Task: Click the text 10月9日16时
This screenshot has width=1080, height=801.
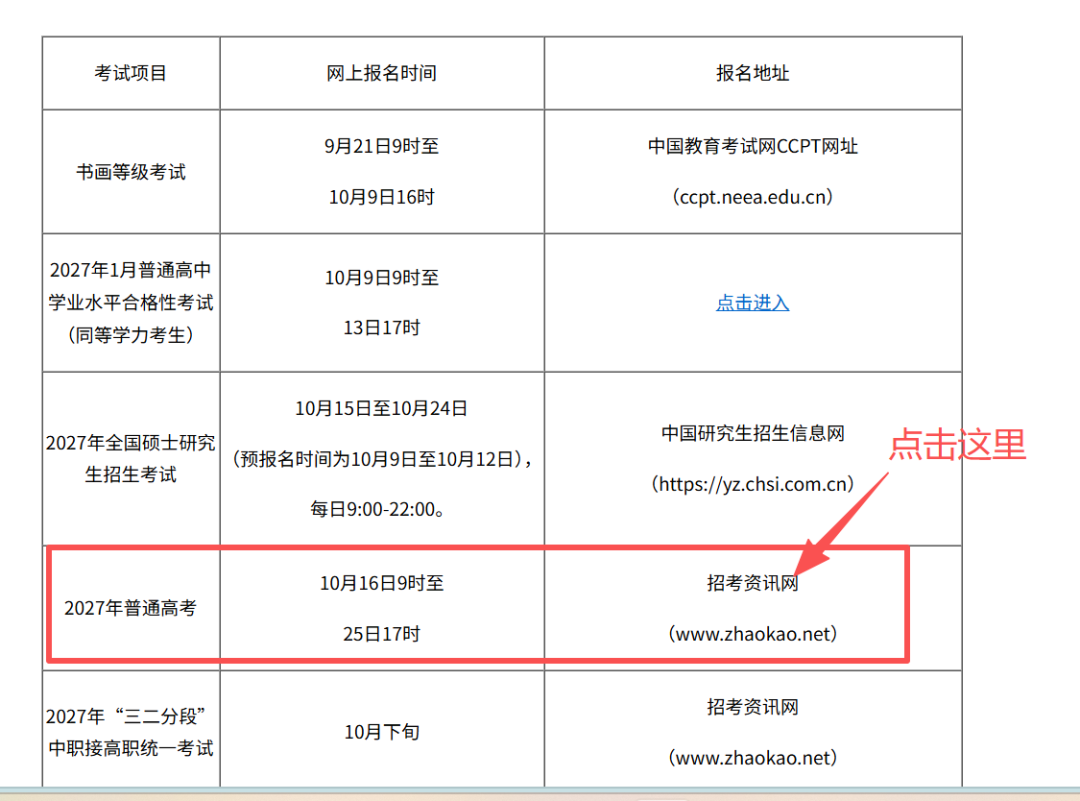Action: click(x=382, y=197)
